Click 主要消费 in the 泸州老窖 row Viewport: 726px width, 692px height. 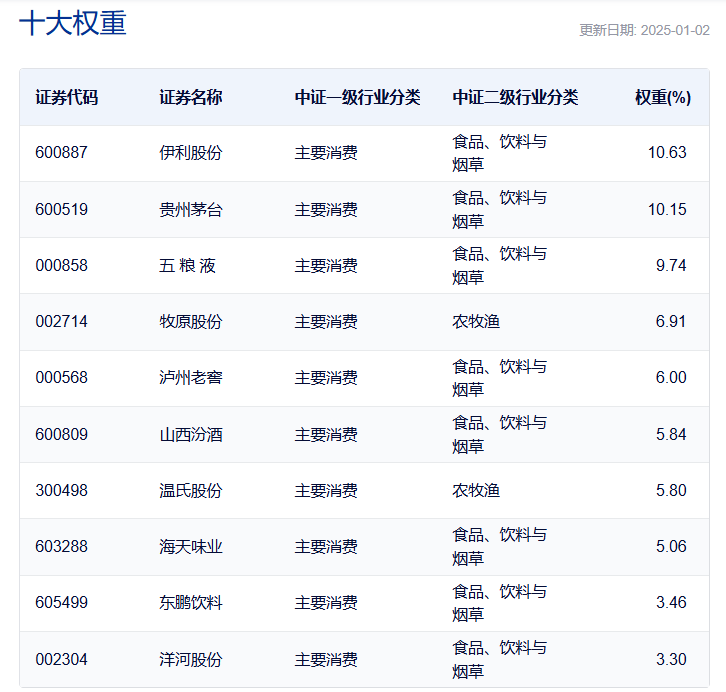pos(326,377)
